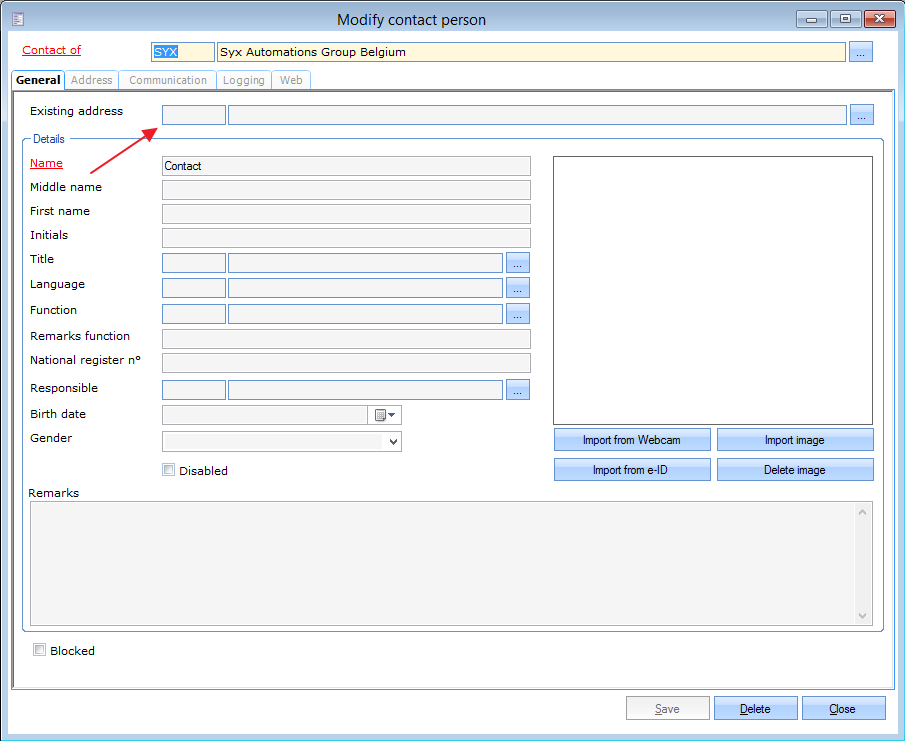Viewport: 905px width, 741px height.
Task: Open Existing address lookup ellipsis button
Action: pyautogui.click(x=861, y=115)
